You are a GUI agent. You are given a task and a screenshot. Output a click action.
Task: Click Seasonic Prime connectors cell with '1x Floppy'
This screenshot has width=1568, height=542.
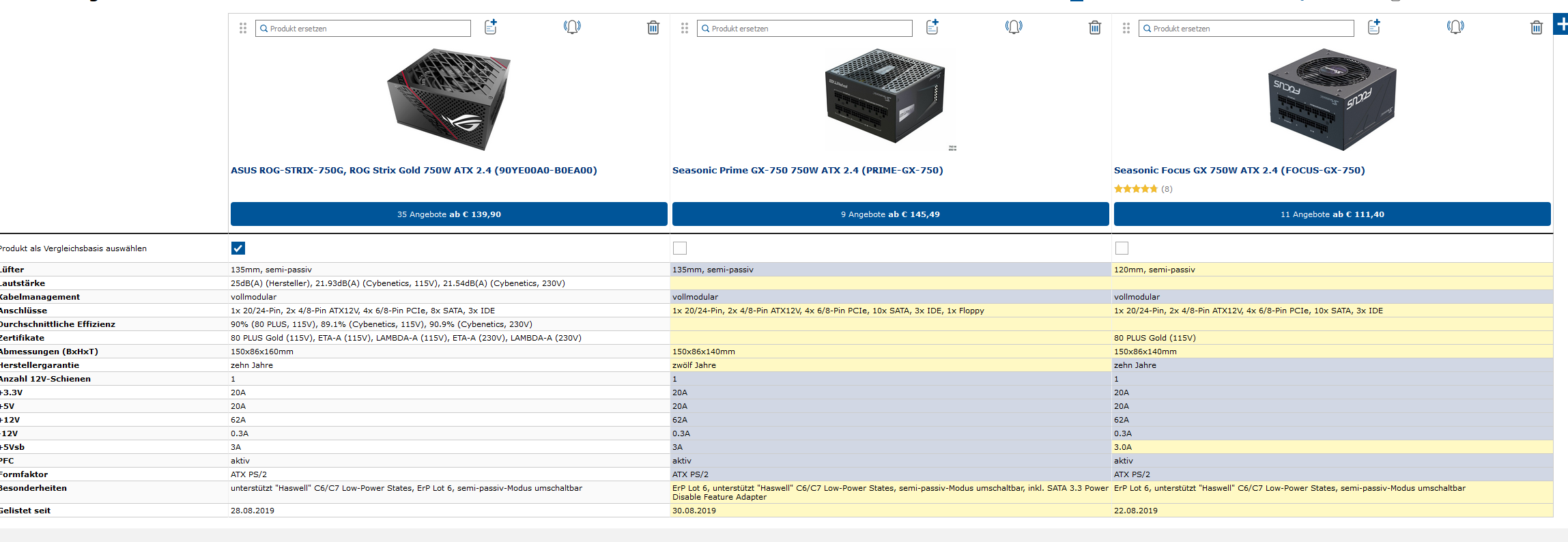pos(891,311)
